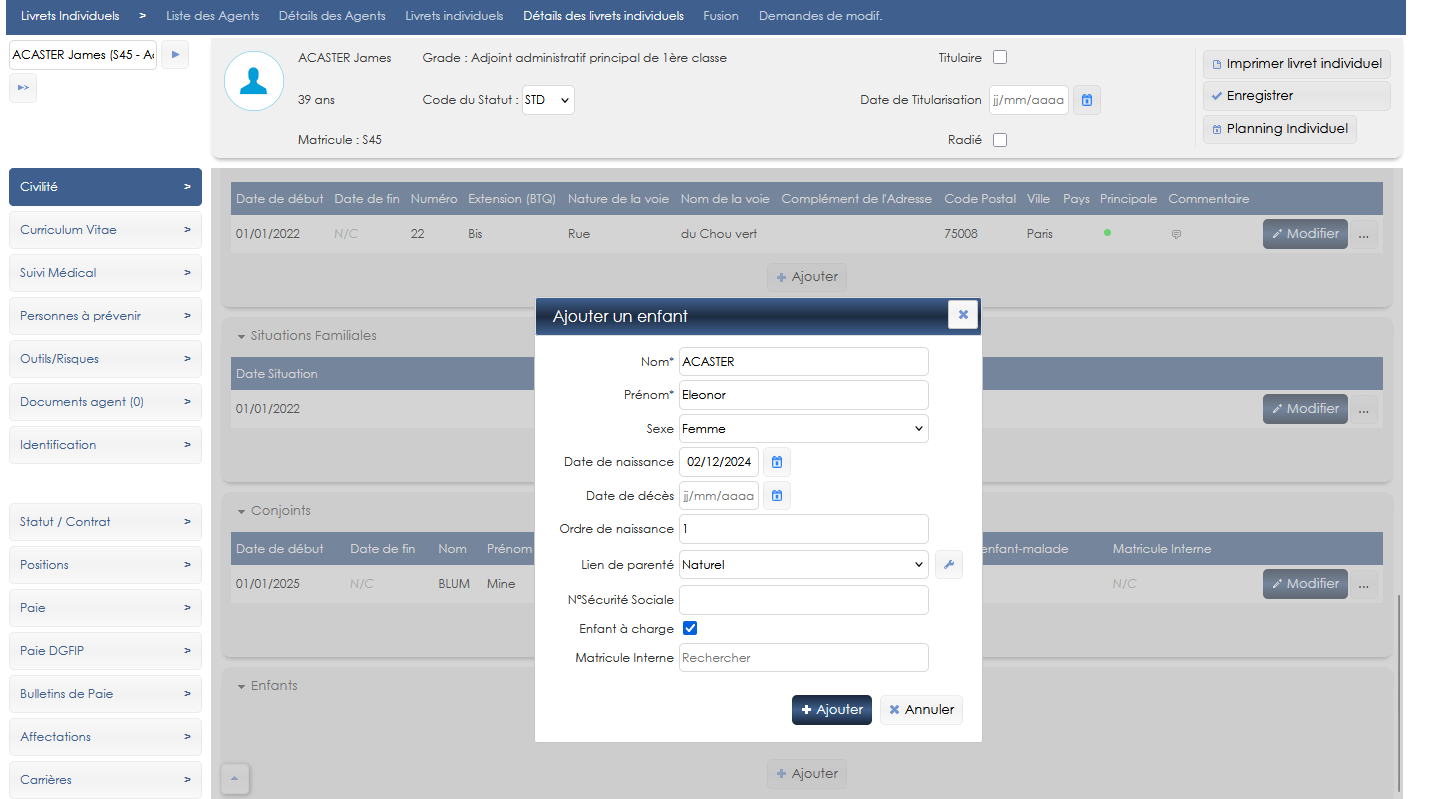The width and height of the screenshot is (1429, 799).
Task: Uncheck the Enfant à charge checkbox
Action: 689,629
